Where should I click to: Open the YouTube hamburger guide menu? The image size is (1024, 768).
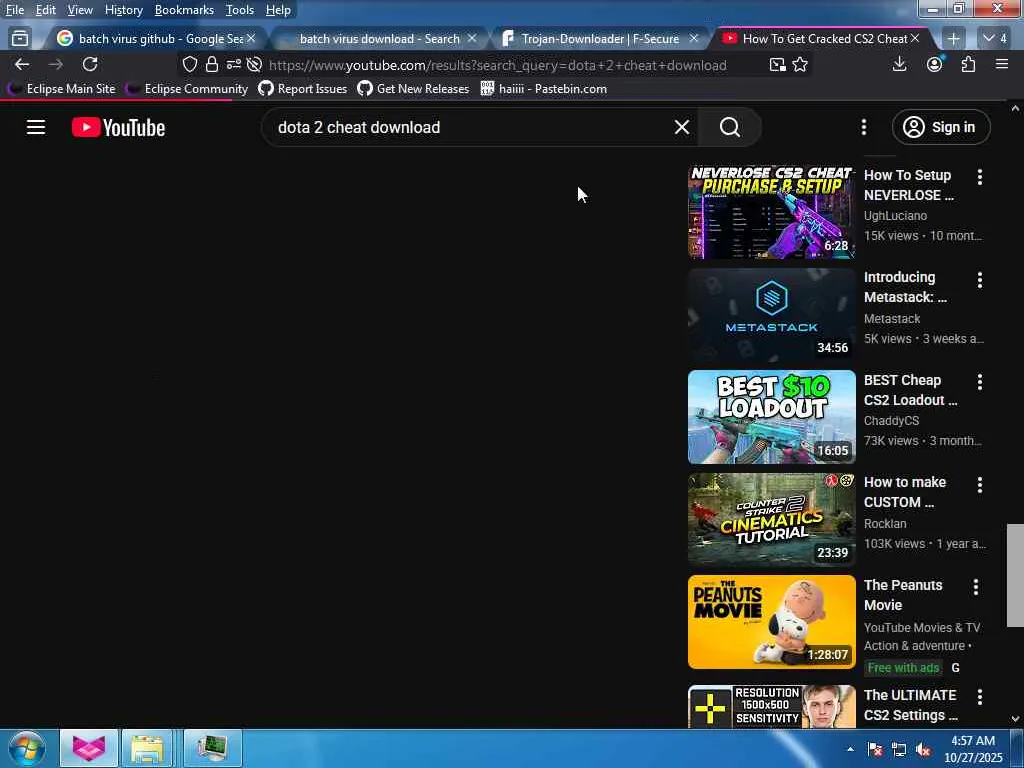tap(36, 127)
